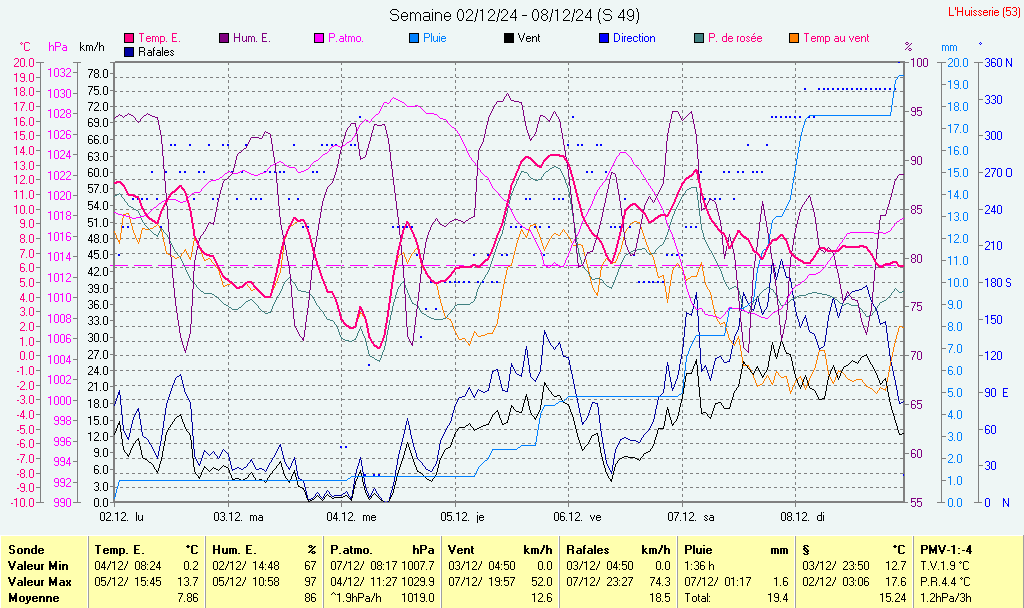
Task: Click the magenta P.atmo. legend swatch
Action: [x=319, y=39]
